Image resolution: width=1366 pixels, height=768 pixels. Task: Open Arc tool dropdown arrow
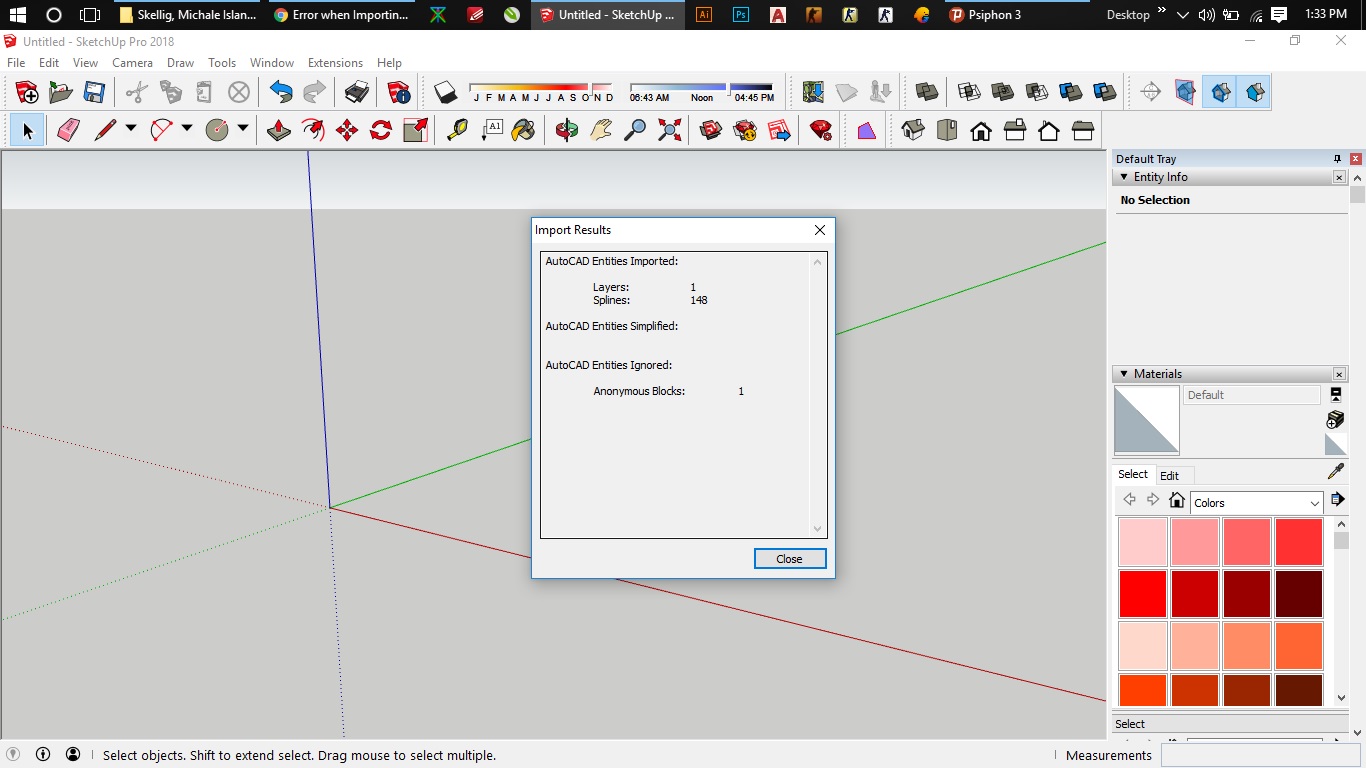point(187,129)
